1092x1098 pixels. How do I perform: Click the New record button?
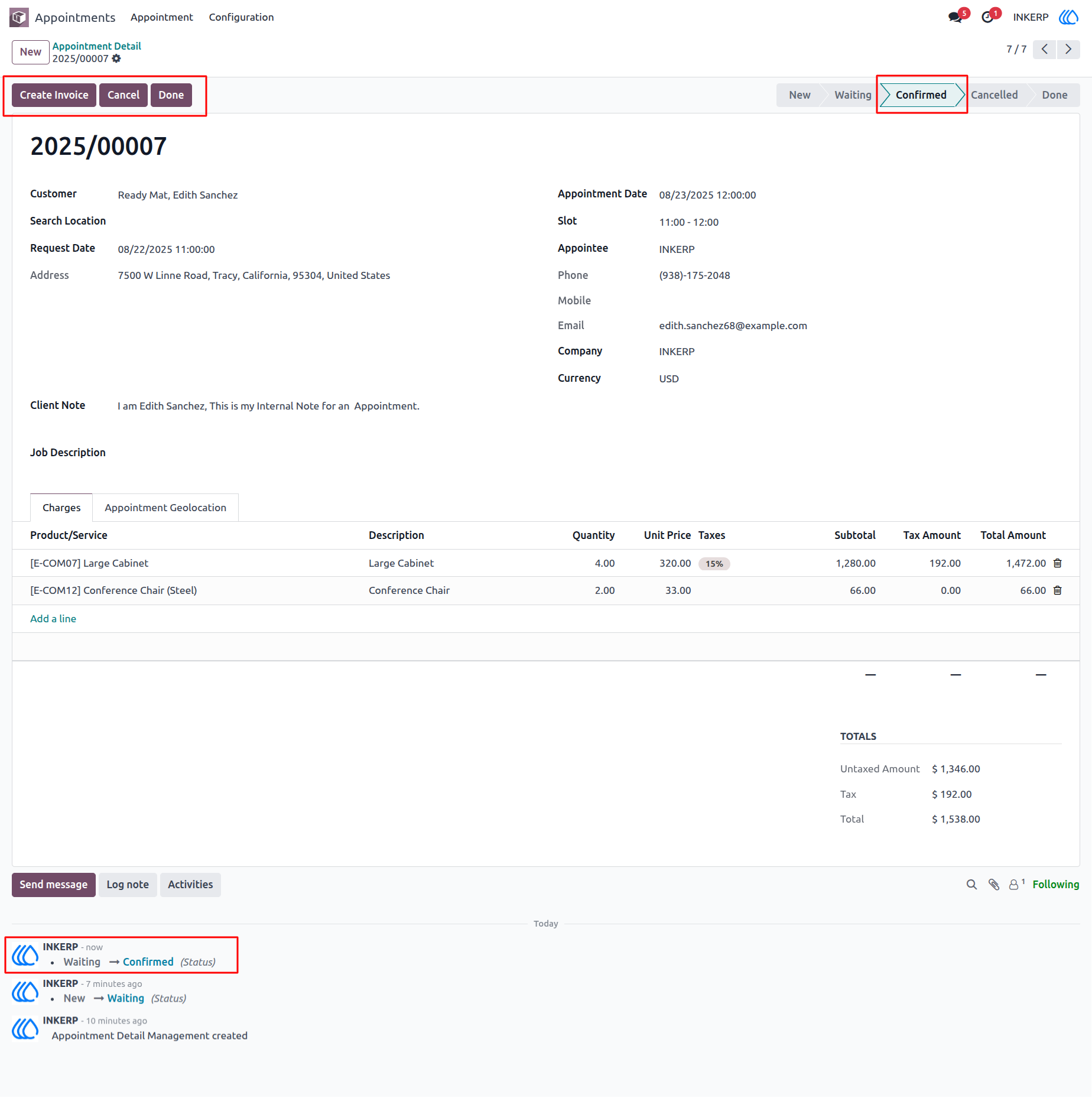pos(31,52)
